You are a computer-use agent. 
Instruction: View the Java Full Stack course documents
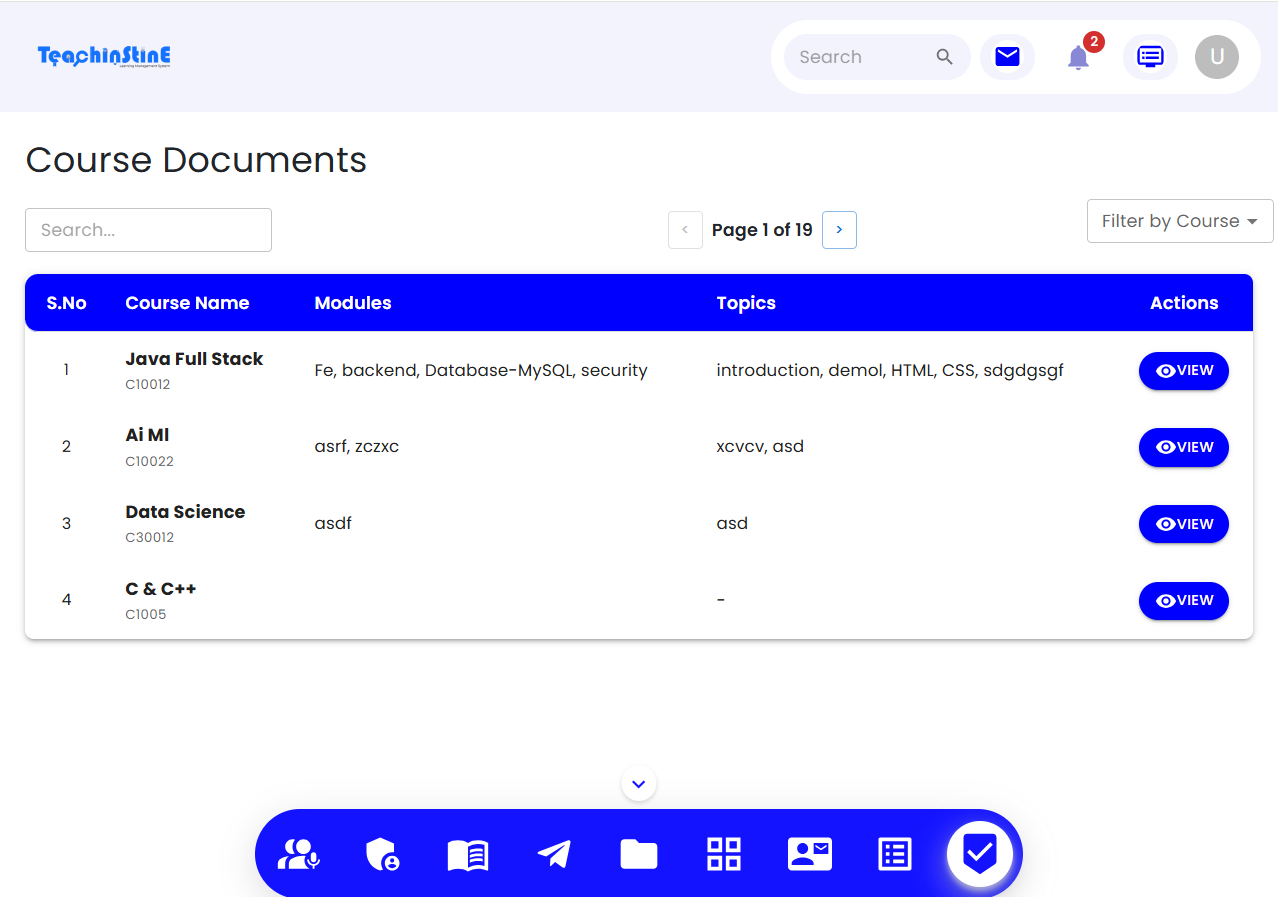pos(1183,371)
